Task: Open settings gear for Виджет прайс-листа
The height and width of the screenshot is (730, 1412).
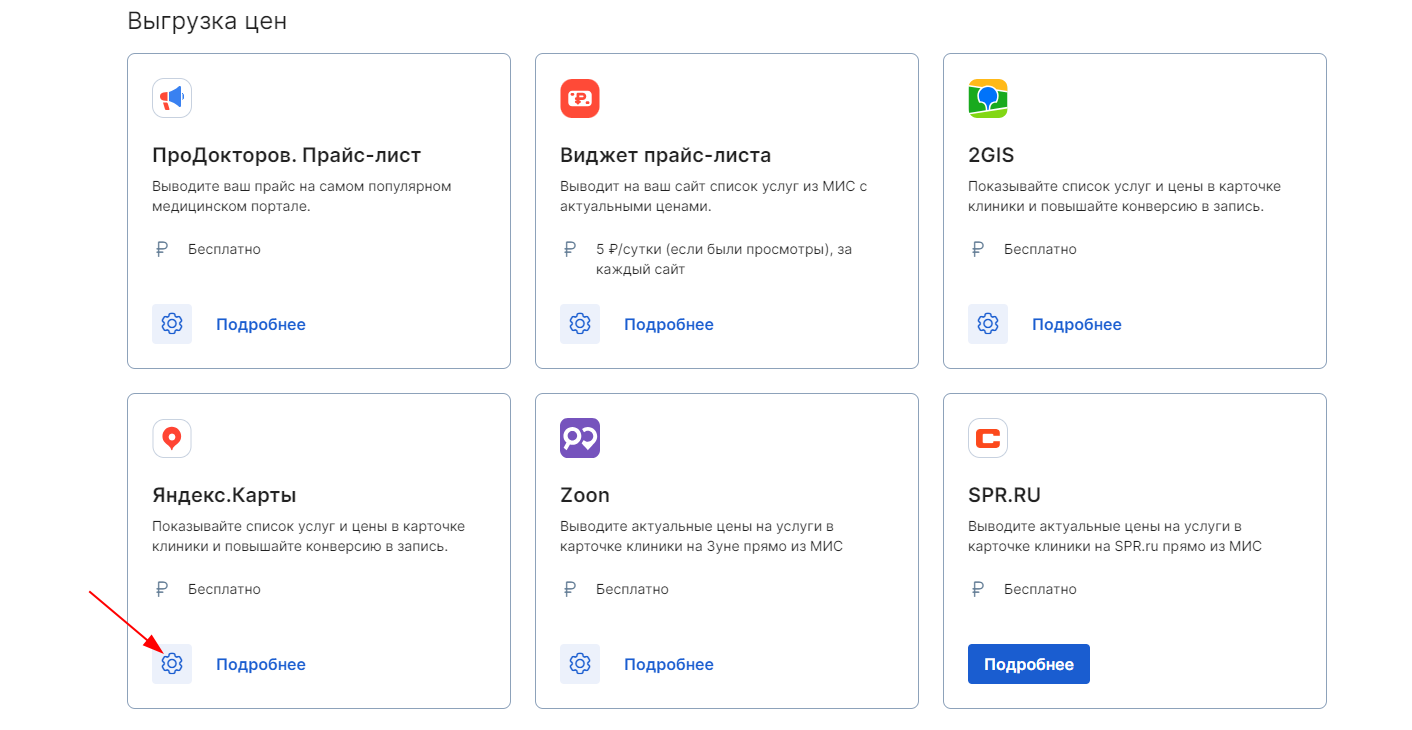Action: pyautogui.click(x=580, y=324)
